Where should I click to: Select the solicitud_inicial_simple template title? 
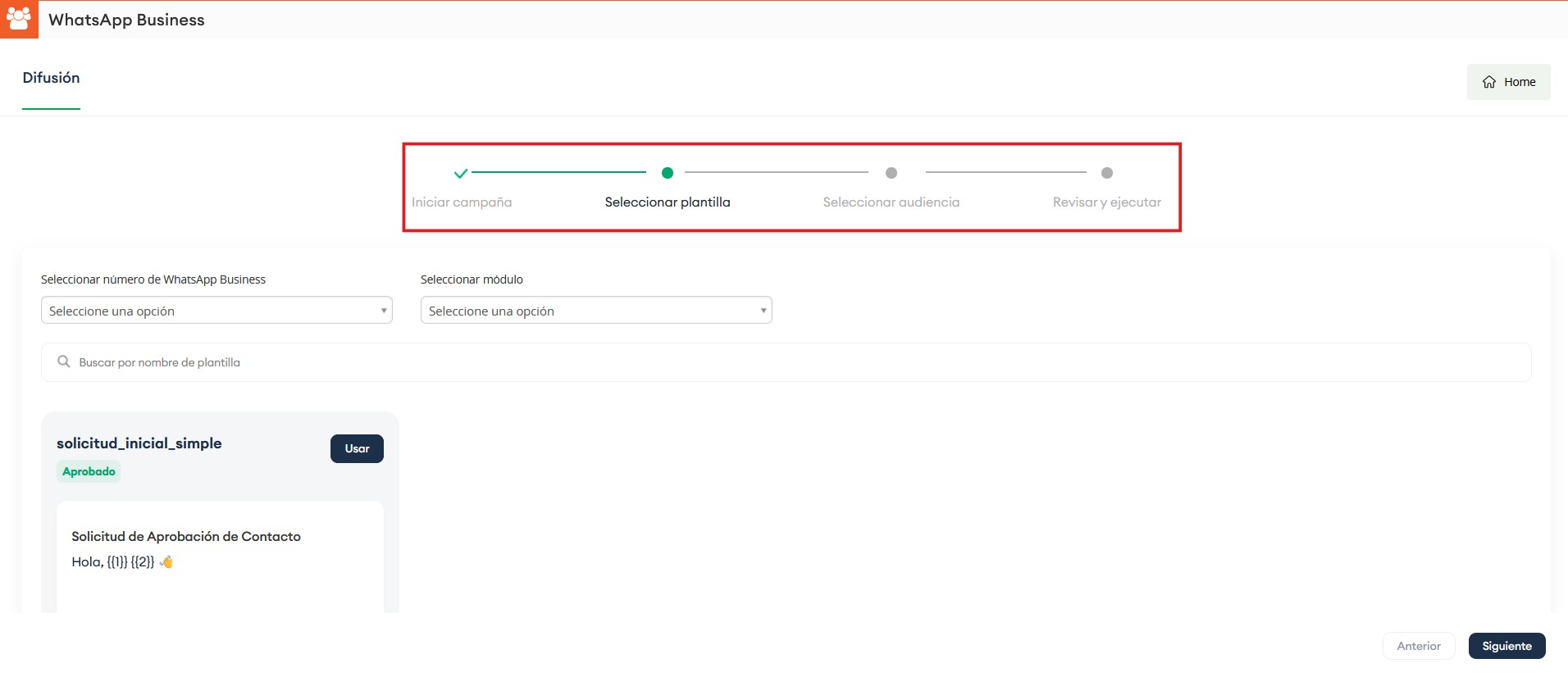[x=139, y=443]
